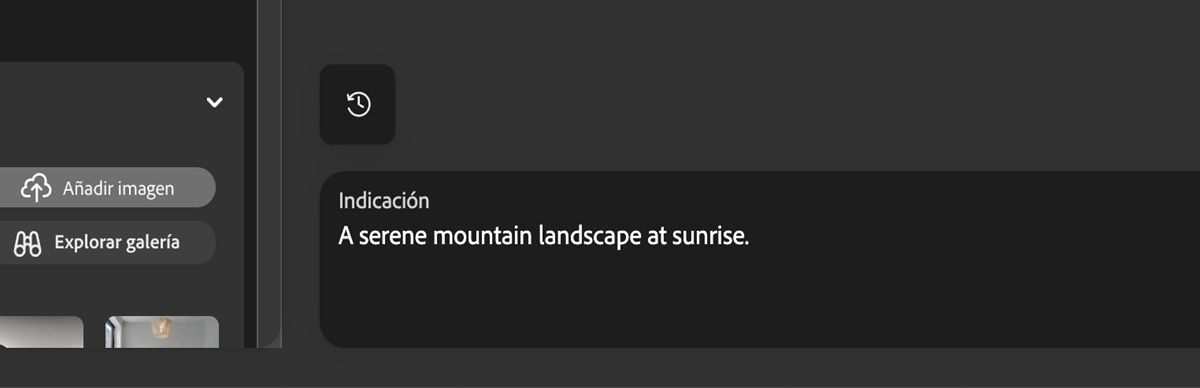This screenshot has width=1200, height=388.
Task: Click empty space below the prompt text
Action: (760, 300)
